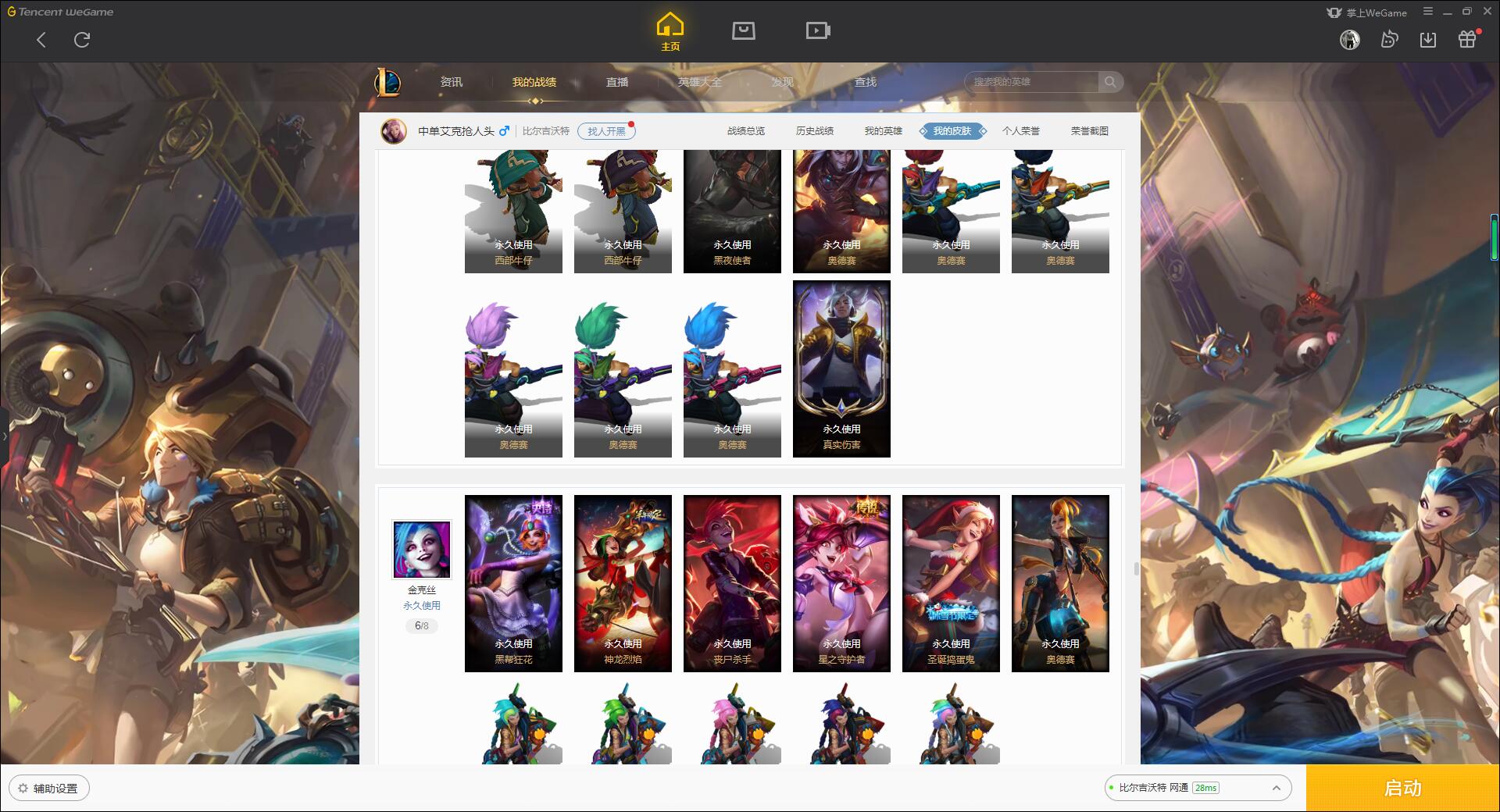Image resolution: width=1500 pixels, height=812 pixels.
Task: Click the 金克丝 champion name
Action: 422,590
